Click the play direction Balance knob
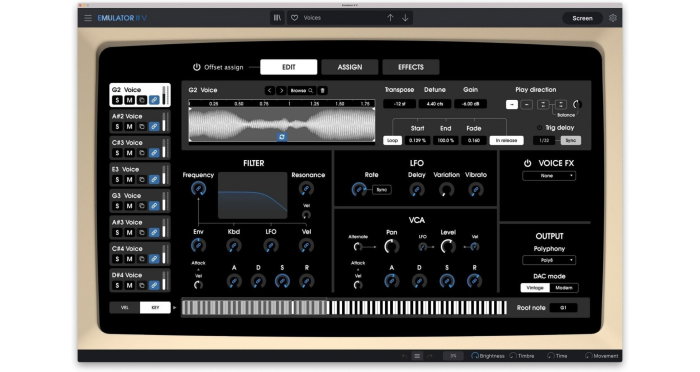This screenshot has height=372, width=700. [x=577, y=104]
